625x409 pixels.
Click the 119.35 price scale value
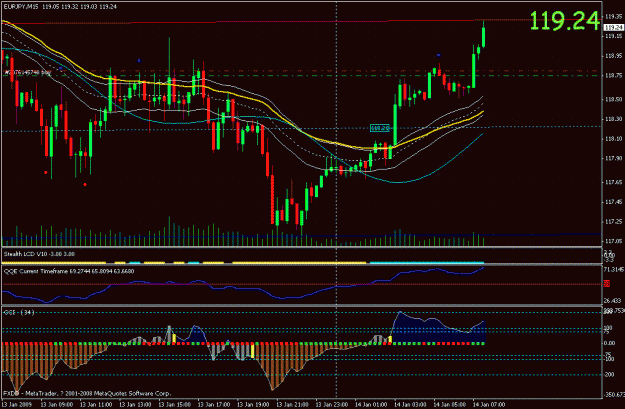coord(614,17)
